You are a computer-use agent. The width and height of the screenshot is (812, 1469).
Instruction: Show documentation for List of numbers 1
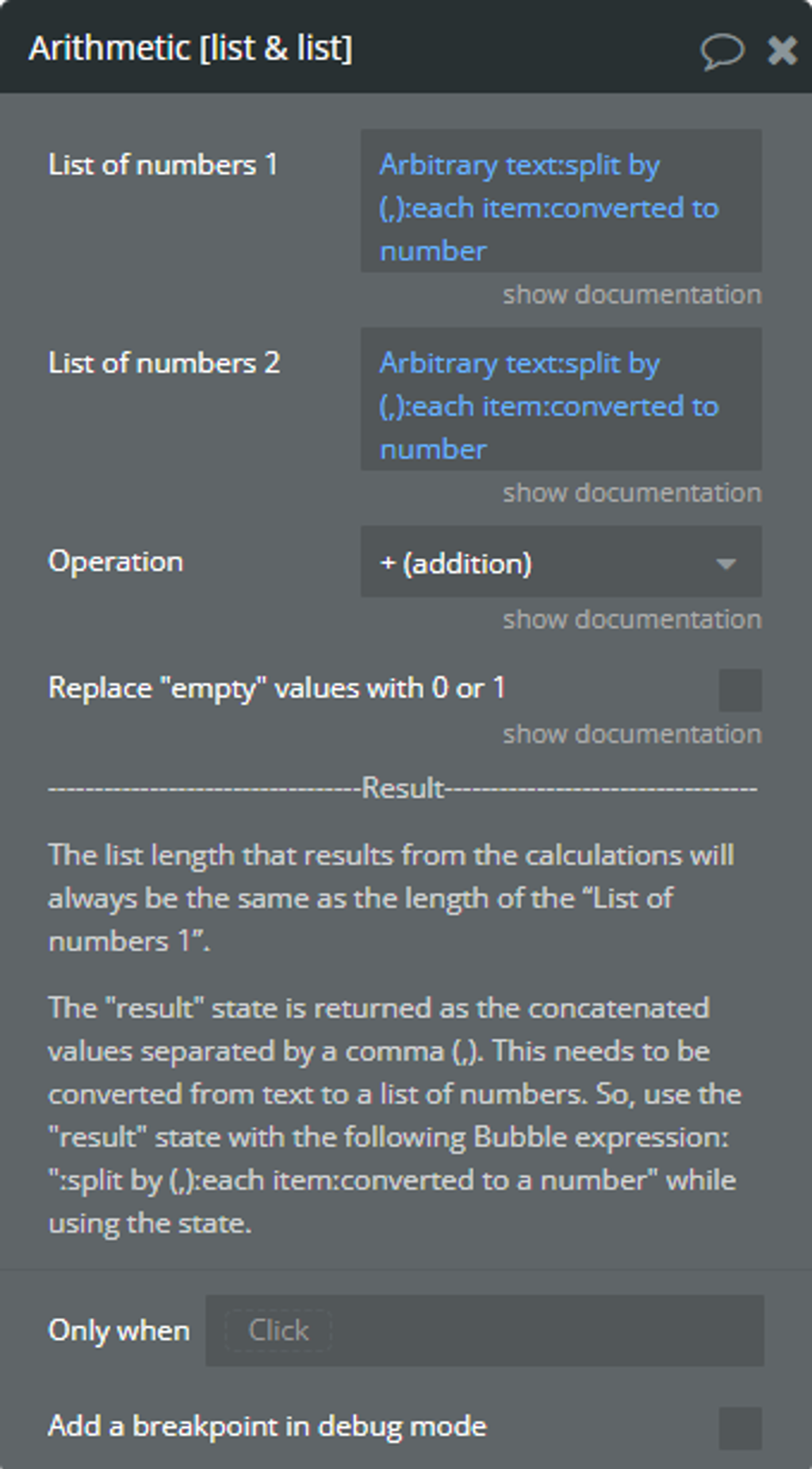pyautogui.click(x=632, y=295)
